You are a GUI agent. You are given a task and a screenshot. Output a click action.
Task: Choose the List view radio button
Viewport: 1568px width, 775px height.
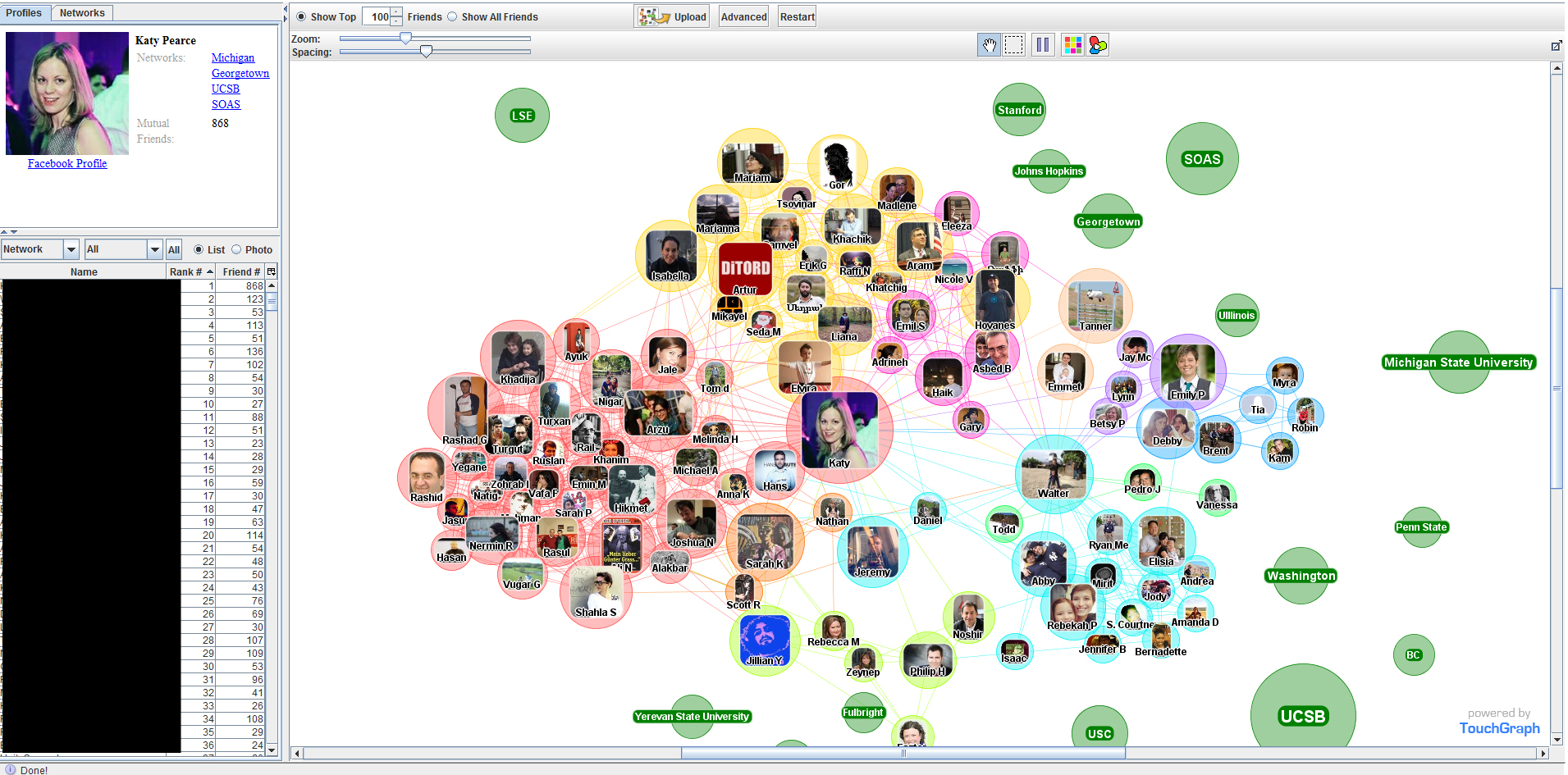199,249
